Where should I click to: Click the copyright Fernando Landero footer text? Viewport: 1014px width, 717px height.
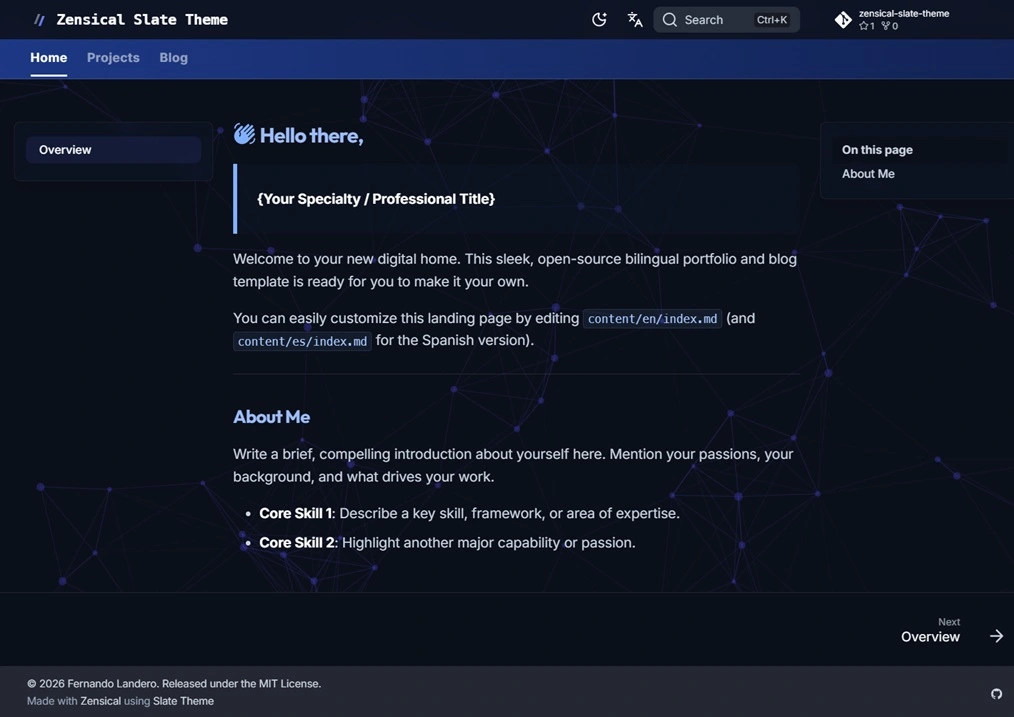coord(174,683)
